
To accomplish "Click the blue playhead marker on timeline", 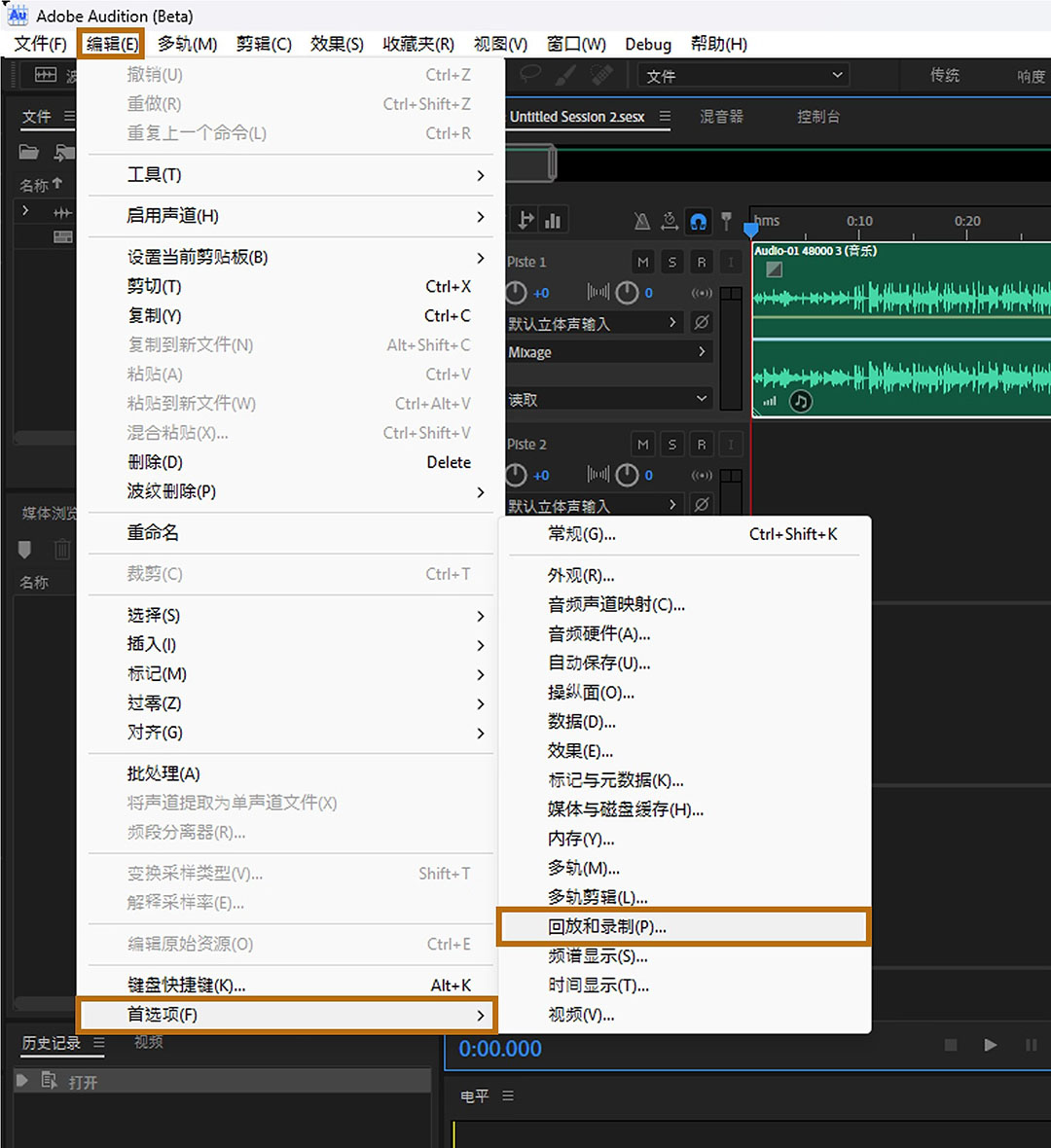I will click(x=750, y=230).
